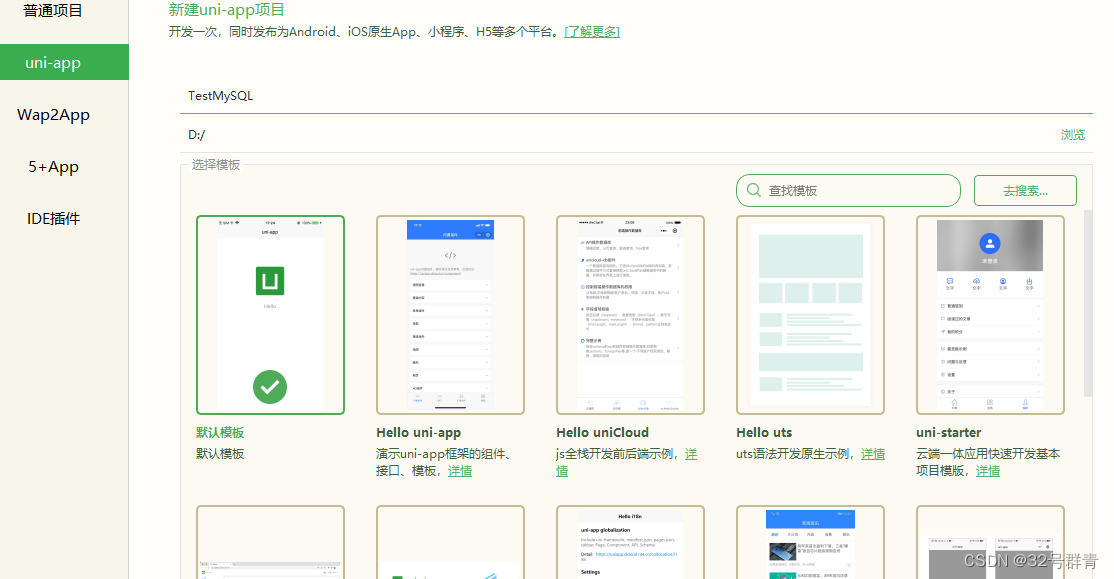The image size is (1114, 579).
Task: Click the blue user avatar icon in uni-starter preview
Action: click(x=990, y=244)
